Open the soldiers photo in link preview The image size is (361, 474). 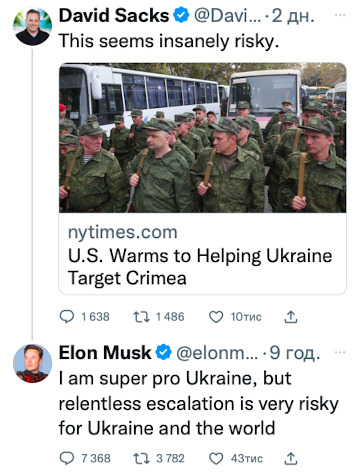(x=203, y=138)
